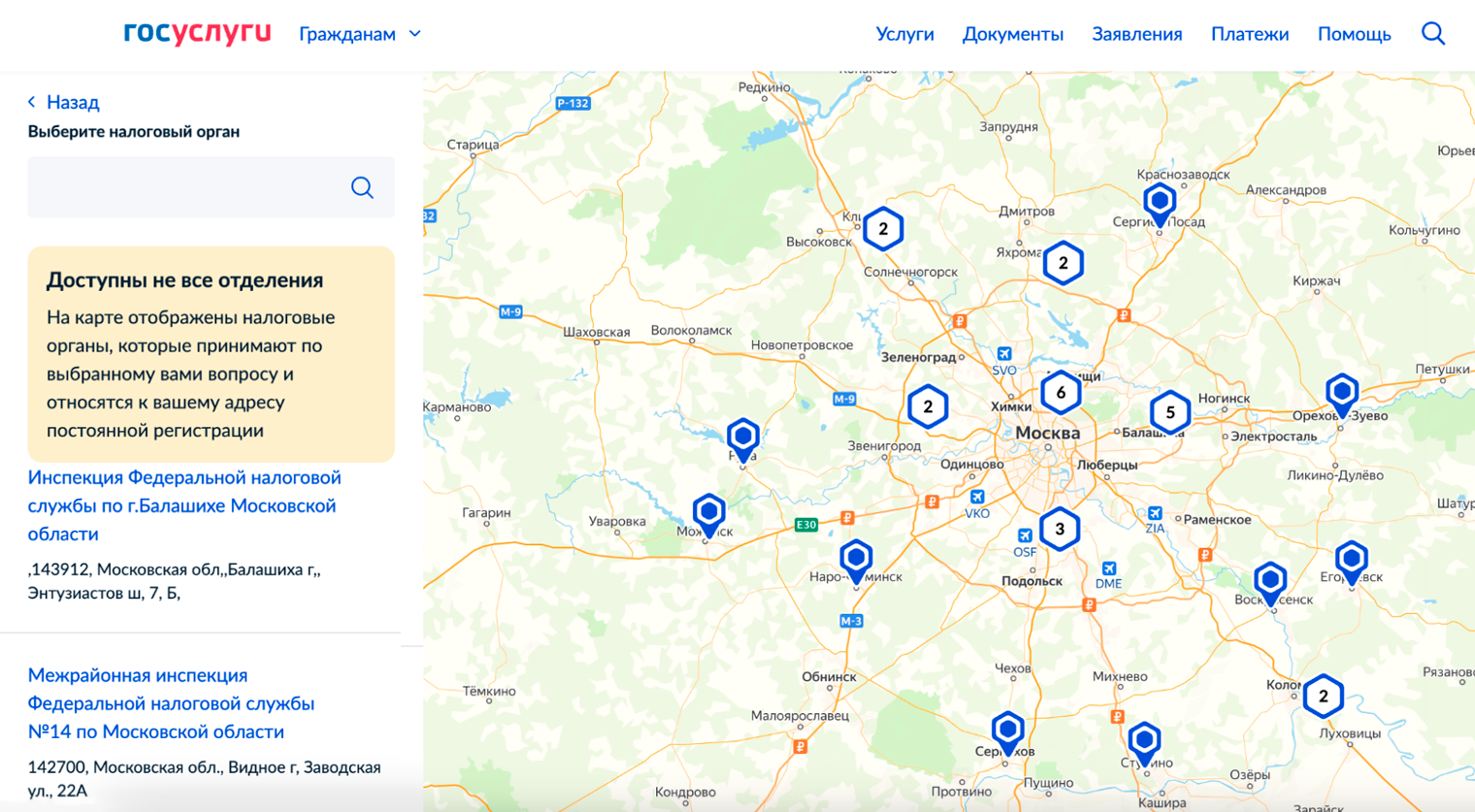Image resolution: width=1475 pixels, height=812 pixels.
Task: Click the map marker near Наро-Фоминск
Action: point(855,559)
